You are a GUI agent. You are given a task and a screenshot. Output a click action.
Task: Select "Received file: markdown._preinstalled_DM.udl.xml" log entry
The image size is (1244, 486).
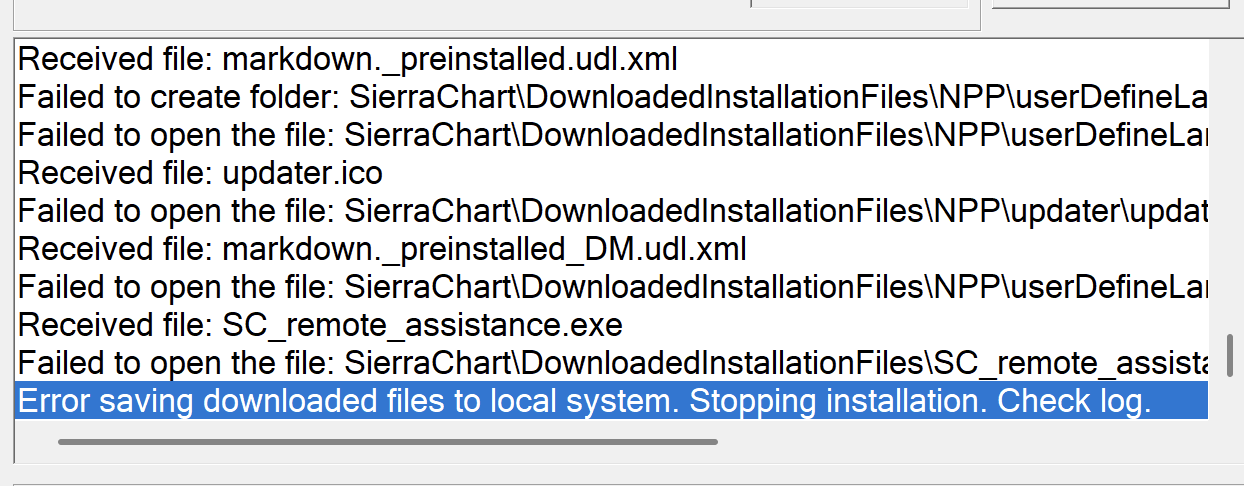(x=382, y=249)
